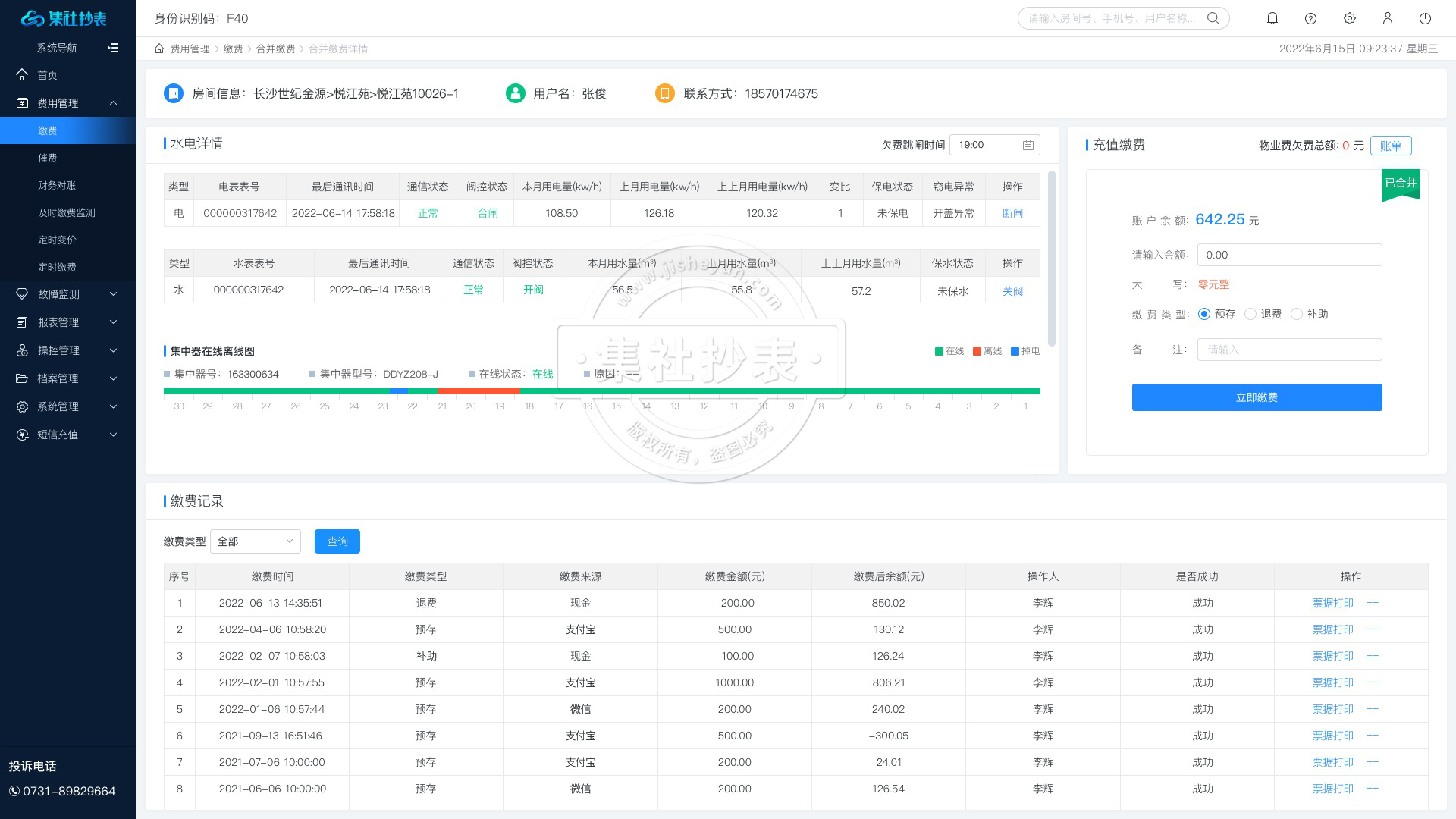Image resolution: width=1456 pixels, height=819 pixels.
Task: Click the power logout icon
Action: (1425, 18)
